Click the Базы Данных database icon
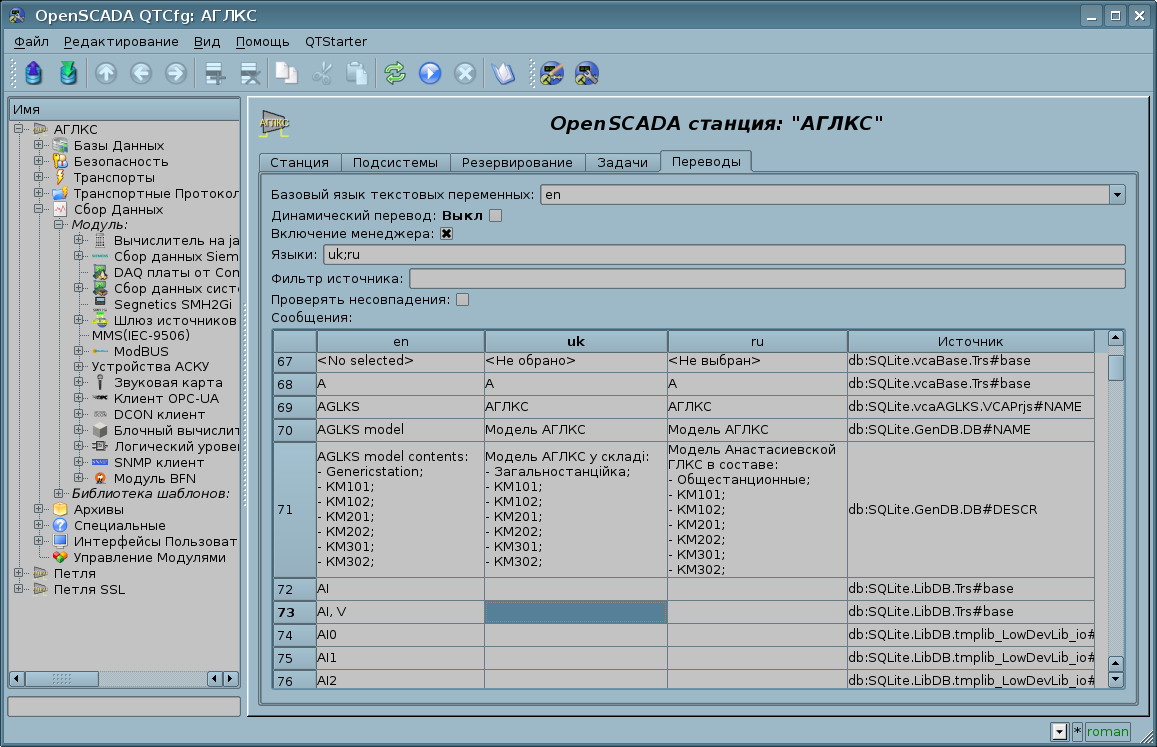 (61, 145)
